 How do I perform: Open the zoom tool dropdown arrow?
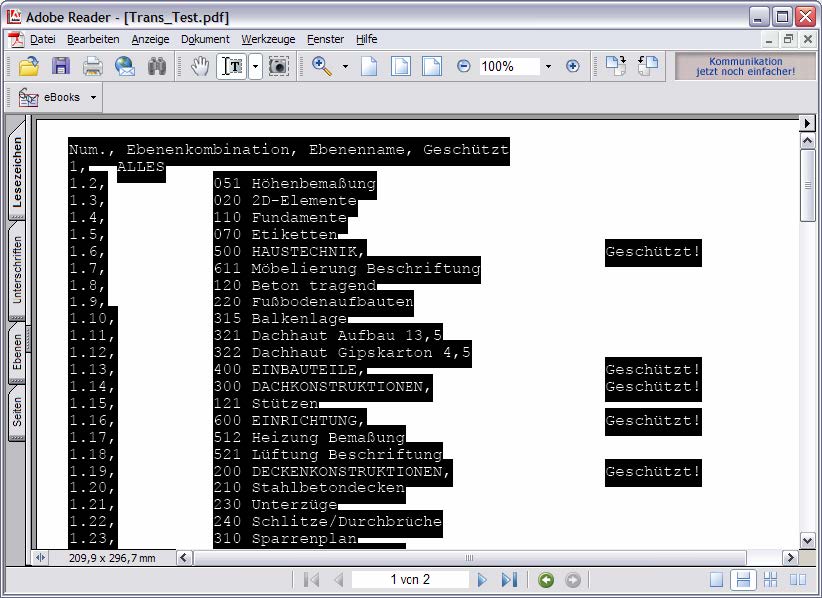[345, 67]
